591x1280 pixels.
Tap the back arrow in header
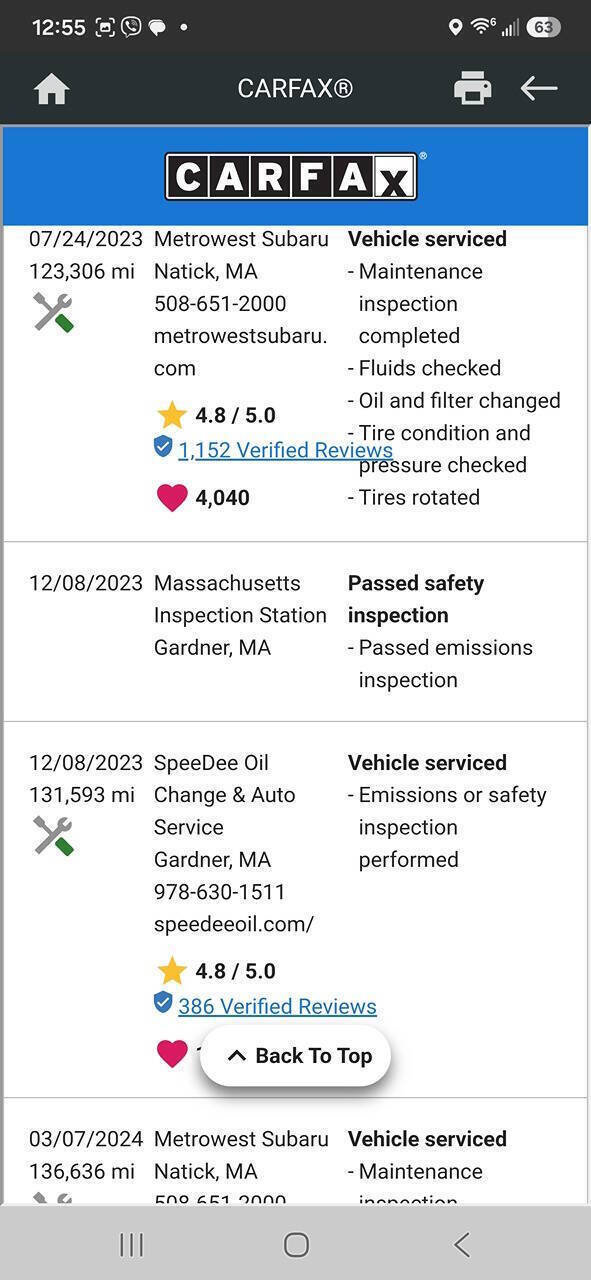click(539, 88)
